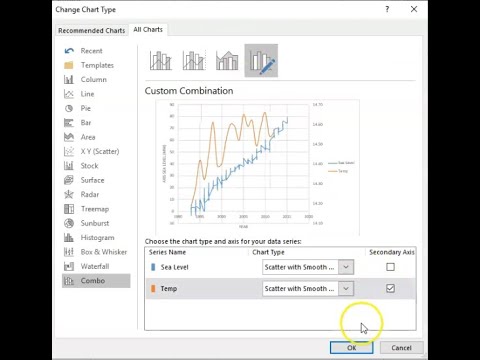Close the Change Chart Type dialog
The height and width of the screenshot is (360, 480).
pyautogui.click(x=414, y=9)
